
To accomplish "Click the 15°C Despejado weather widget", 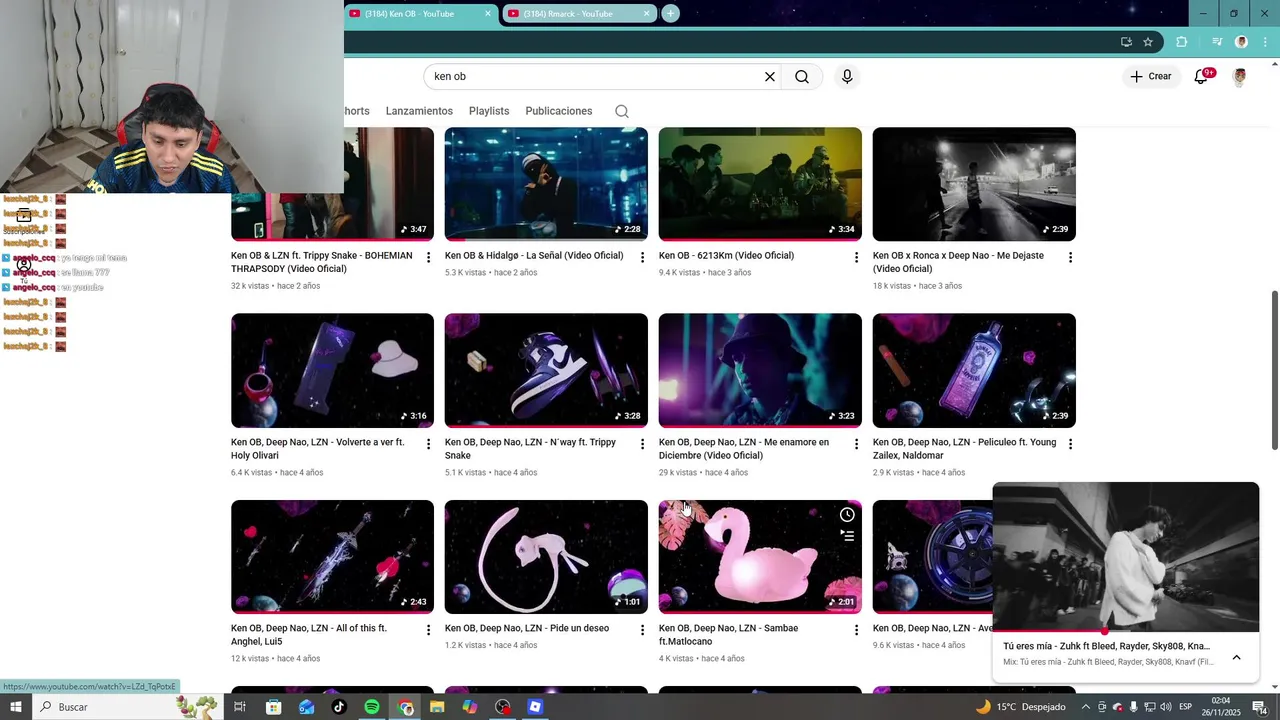I will [1020, 707].
